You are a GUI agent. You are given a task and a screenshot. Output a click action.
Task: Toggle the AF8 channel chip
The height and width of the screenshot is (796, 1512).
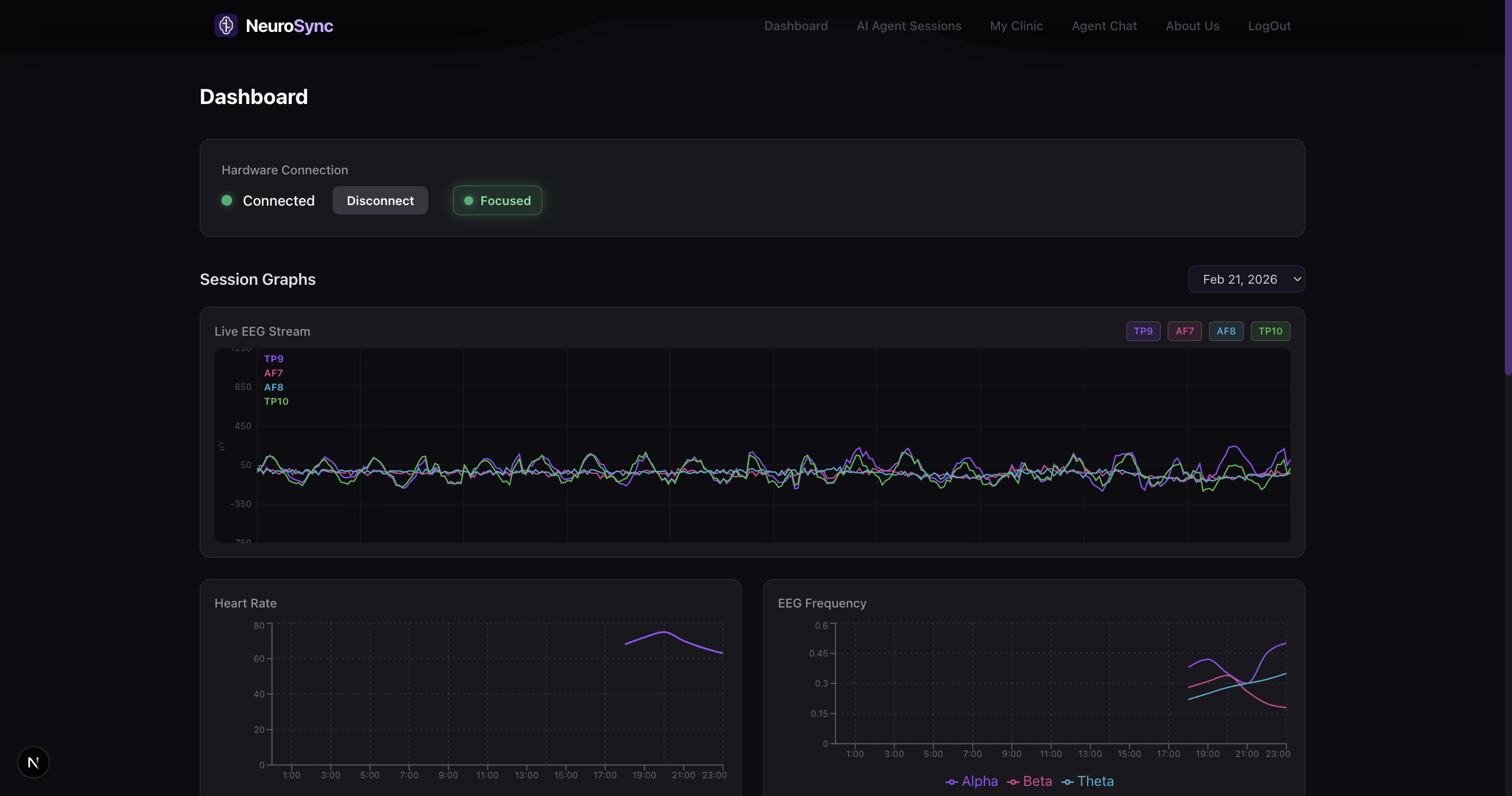click(1226, 331)
